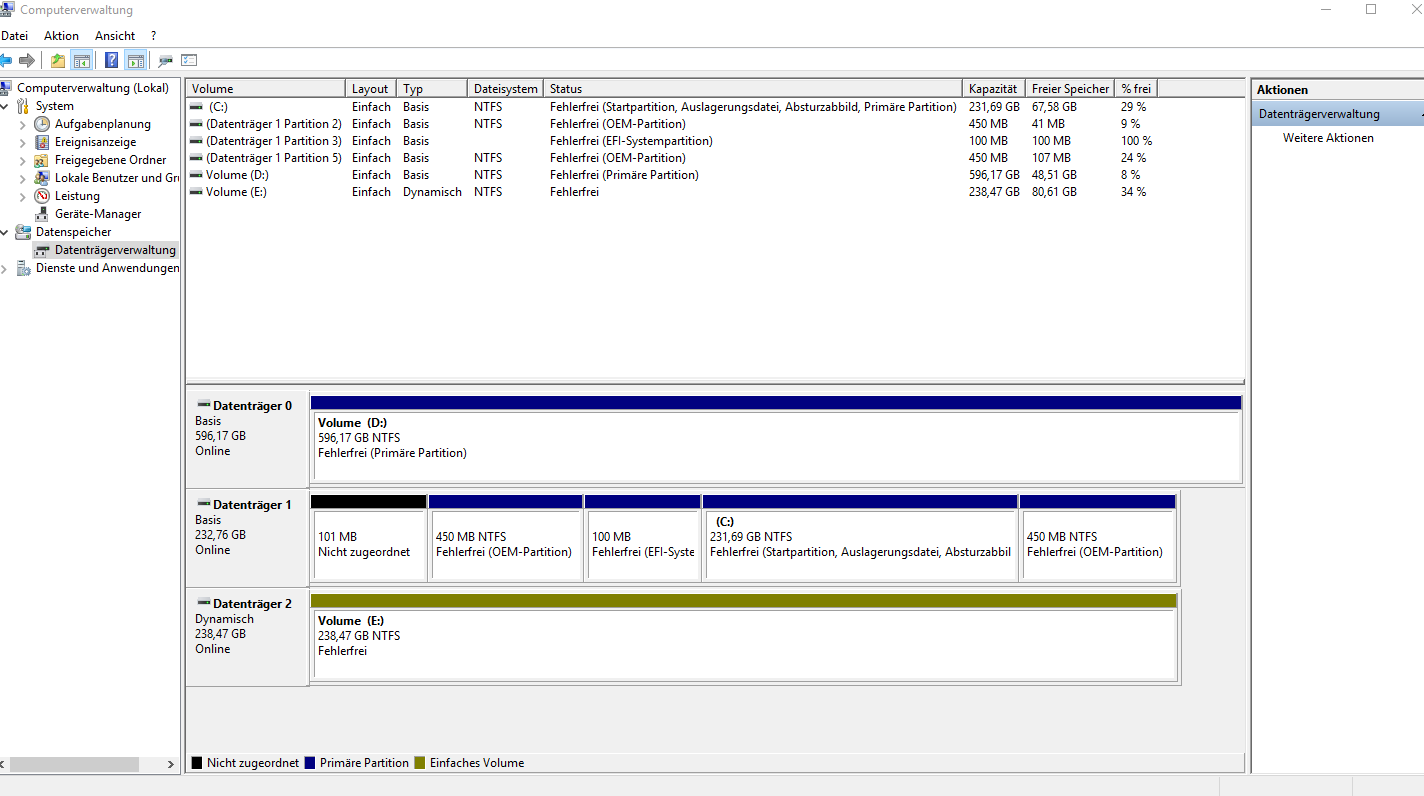Open the Datei menu
Viewport: 1424px width, 796px height.
14,36
